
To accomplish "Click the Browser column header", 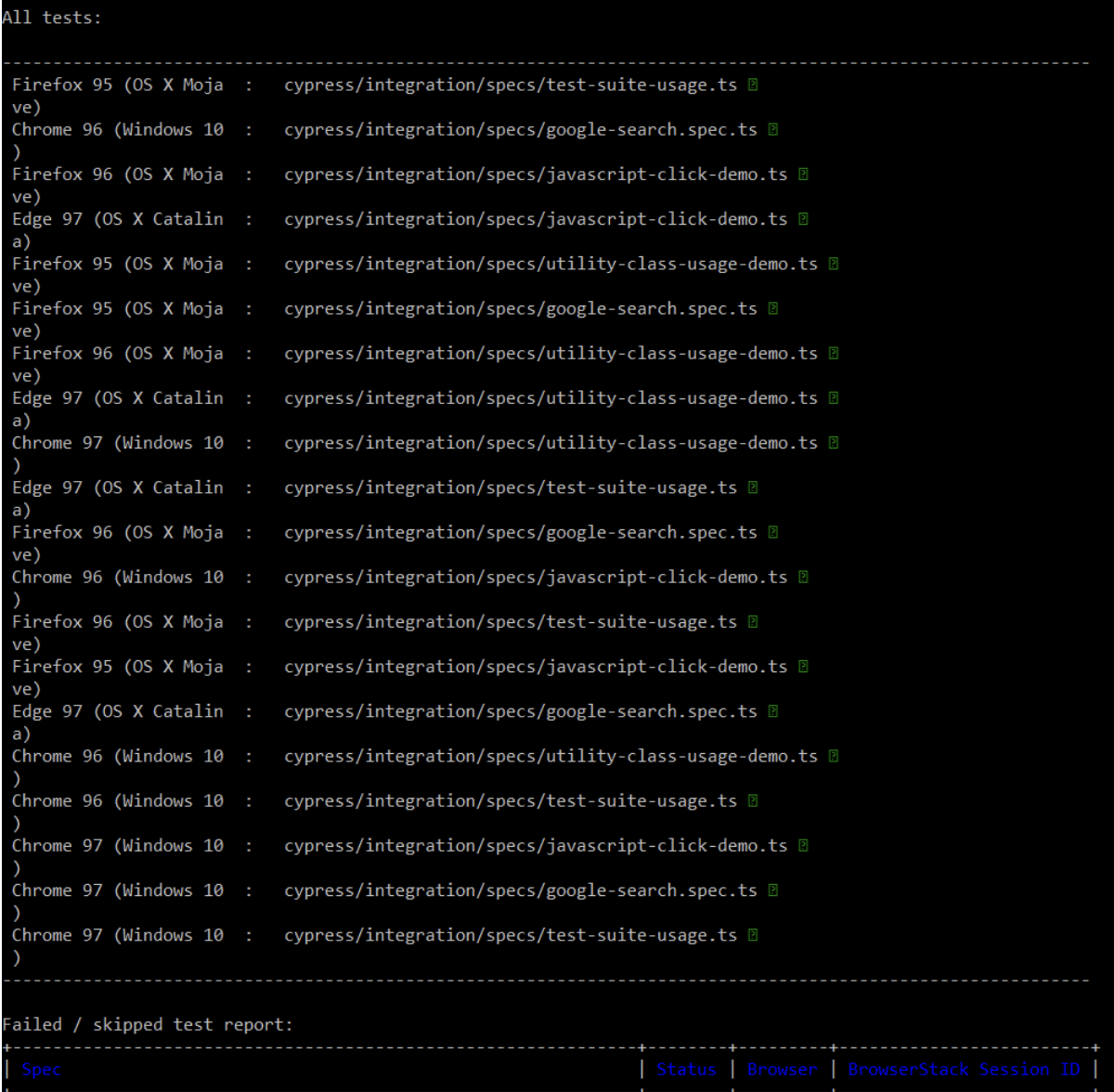I will pyautogui.click(x=782, y=1070).
